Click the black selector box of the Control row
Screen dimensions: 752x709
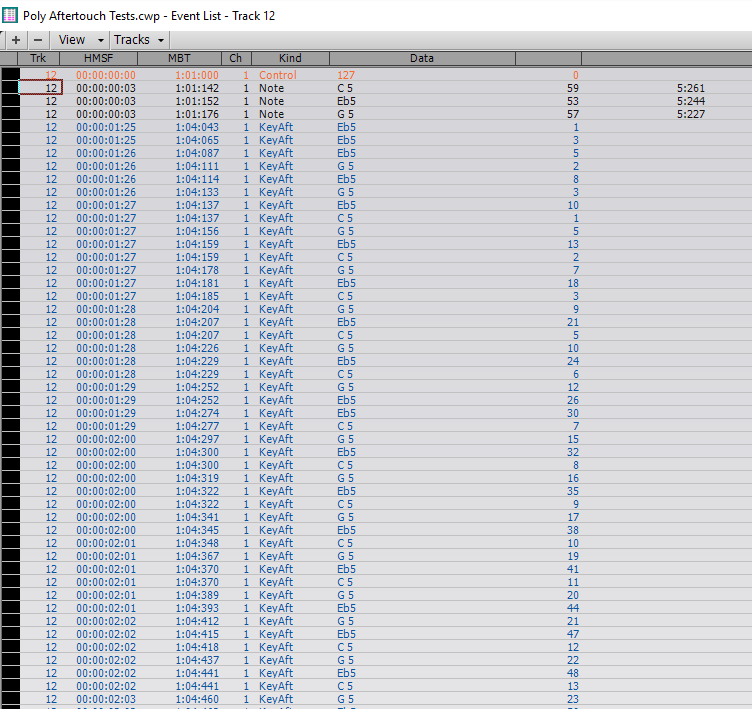point(10,75)
